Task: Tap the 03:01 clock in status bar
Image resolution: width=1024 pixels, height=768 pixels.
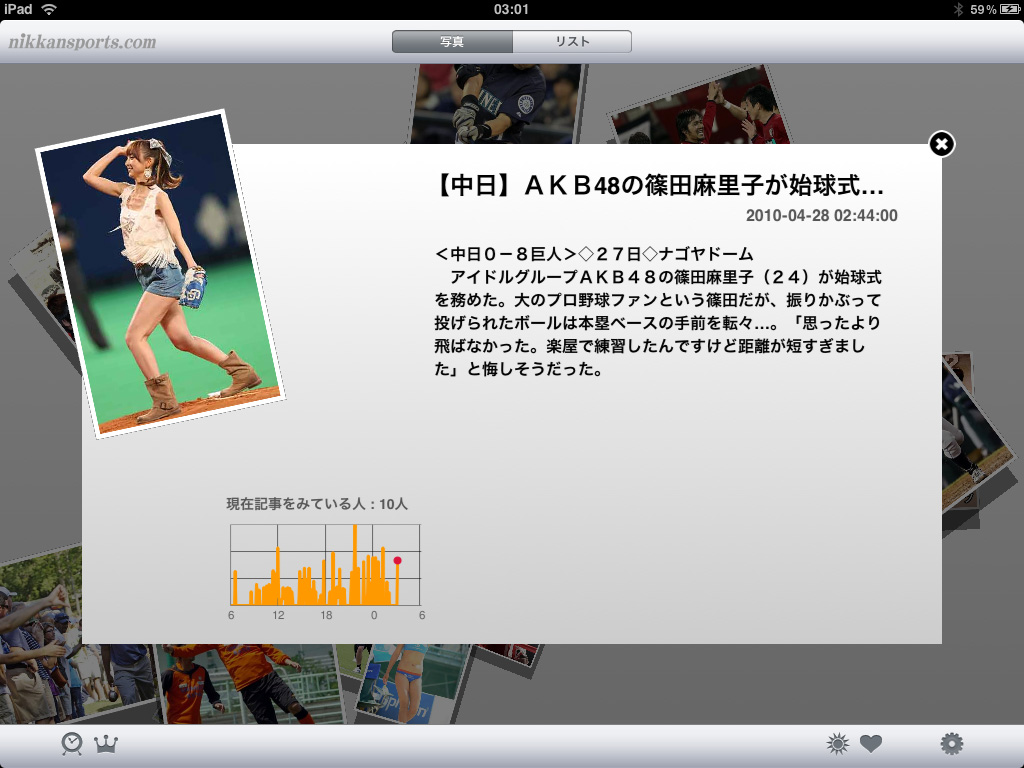Action: coord(511,9)
